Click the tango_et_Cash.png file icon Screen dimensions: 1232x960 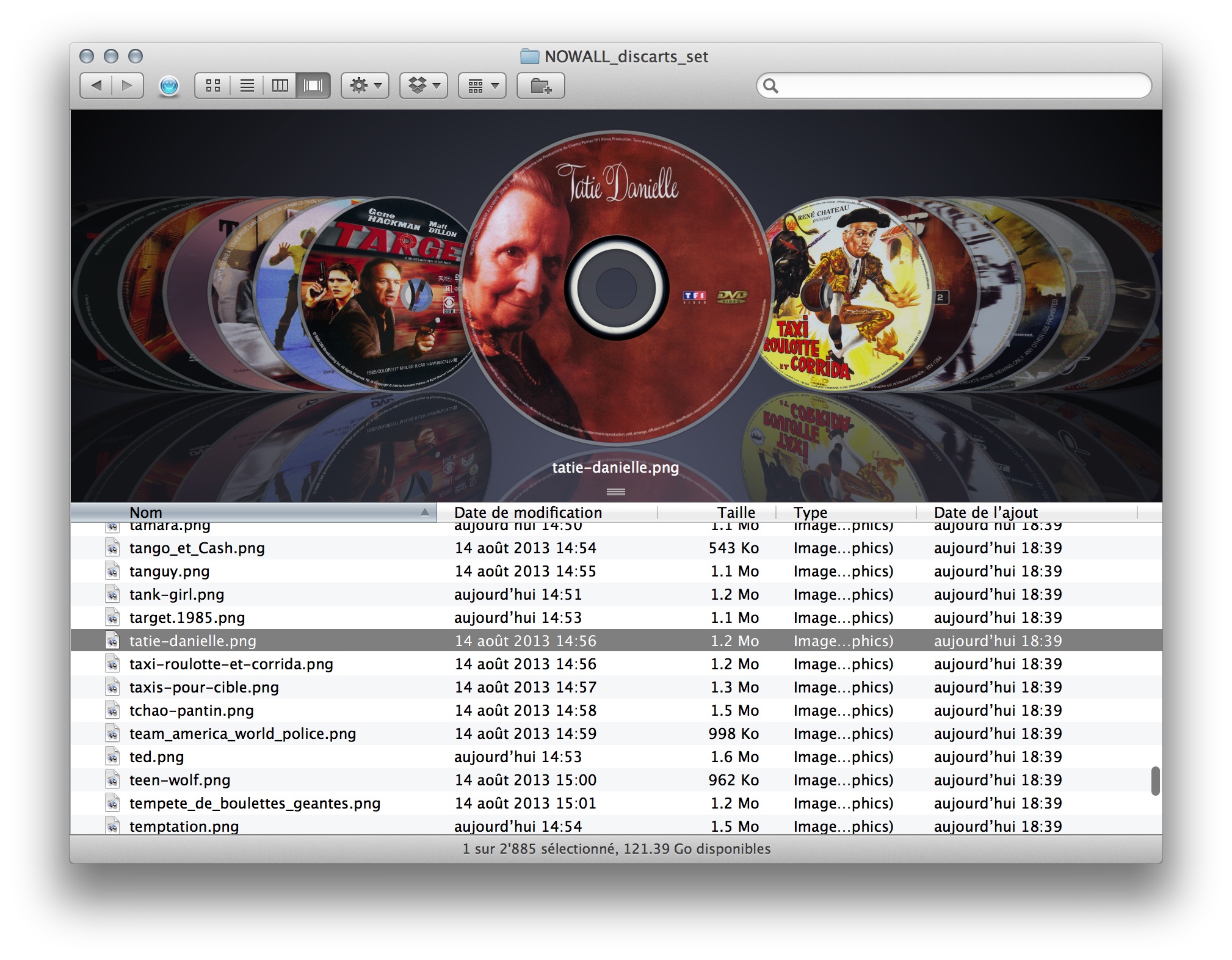click(x=112, y=548)
